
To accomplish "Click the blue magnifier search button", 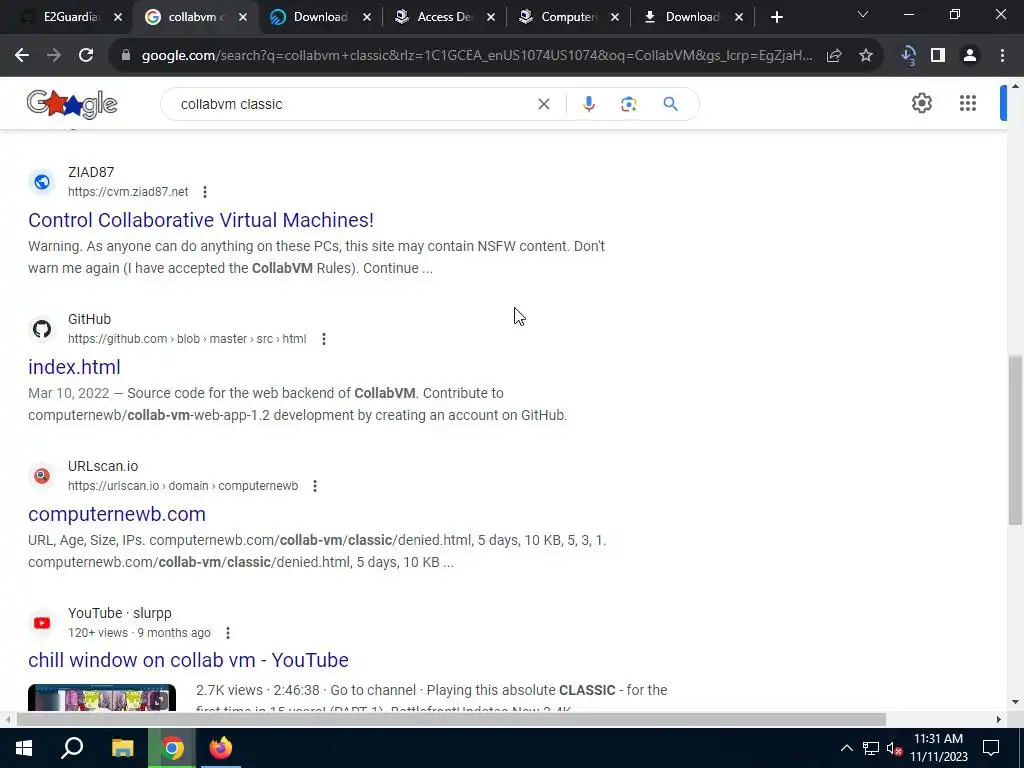I will (x=670, y=104).
